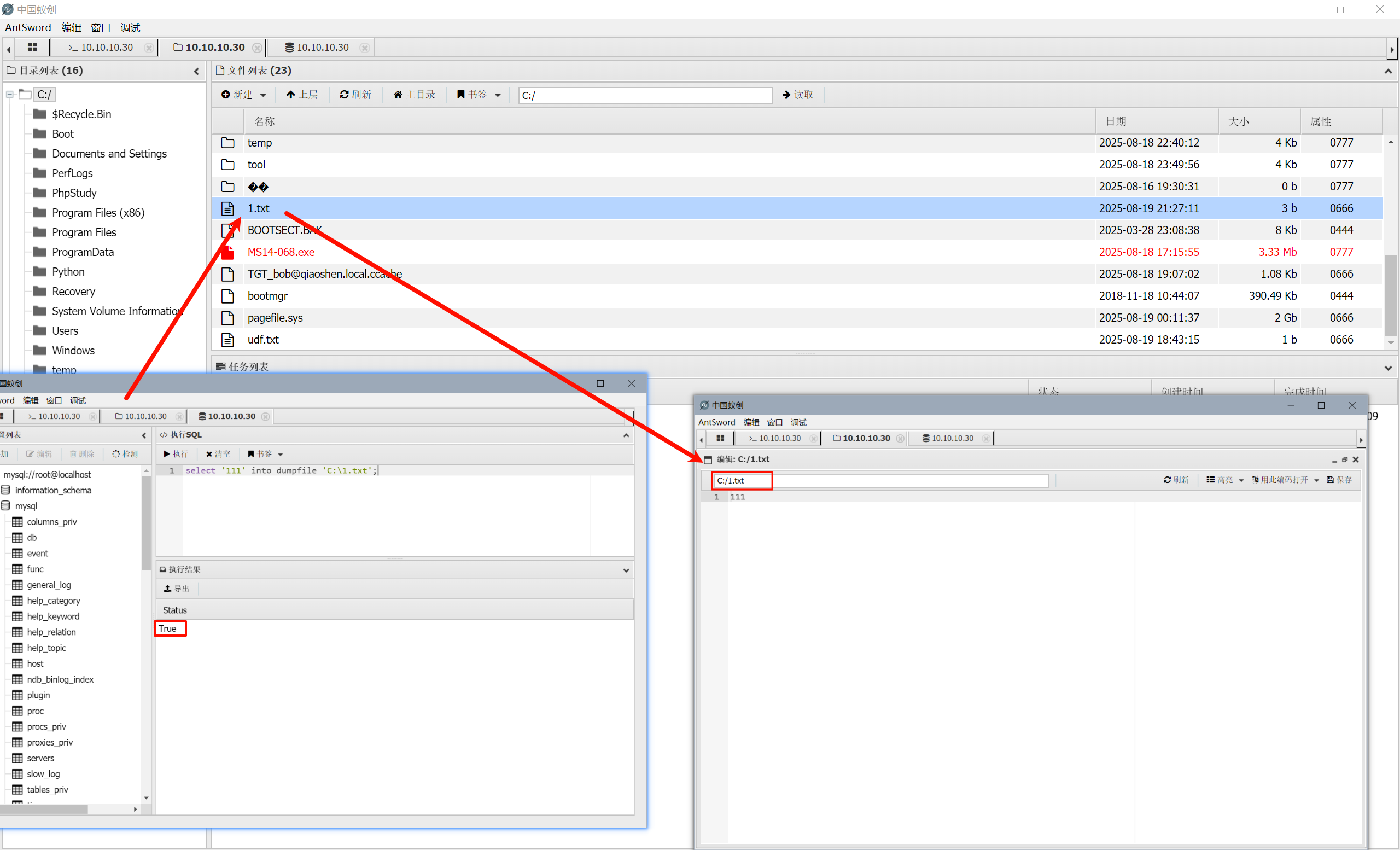Open the 调试 menu in main menubar
The image size is (1400, 850).
click(130, 27)
